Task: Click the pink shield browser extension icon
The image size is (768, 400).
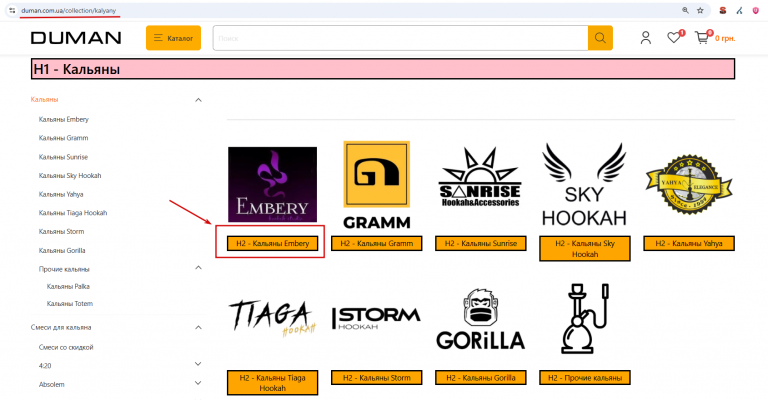Action: coord(756,10)
